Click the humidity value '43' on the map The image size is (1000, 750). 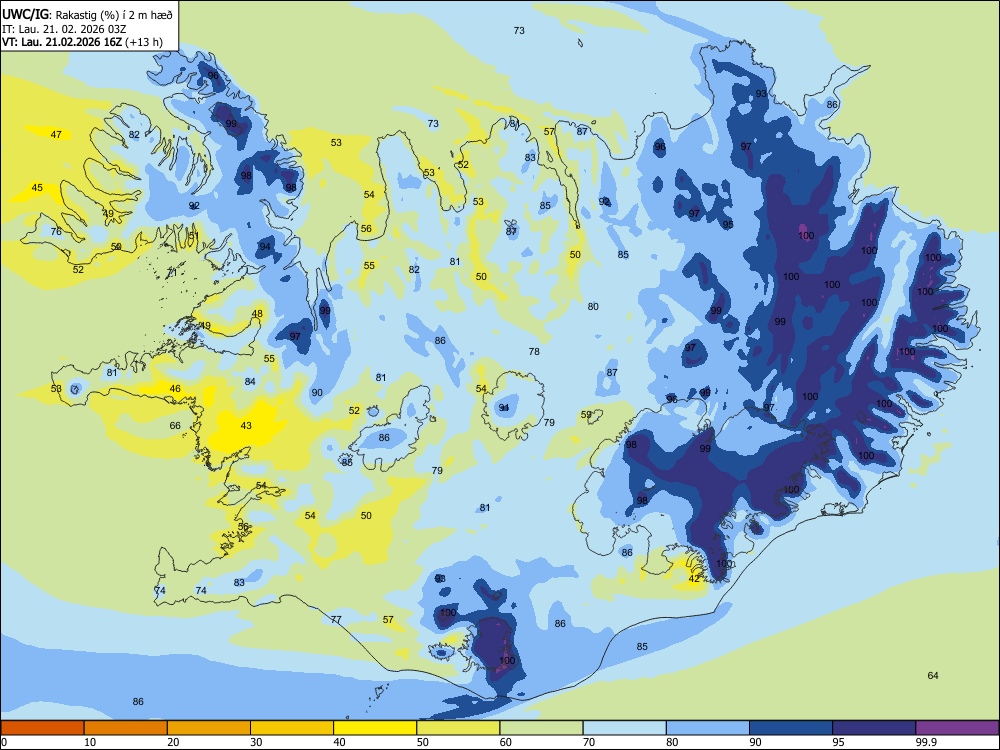pos(246,425)
